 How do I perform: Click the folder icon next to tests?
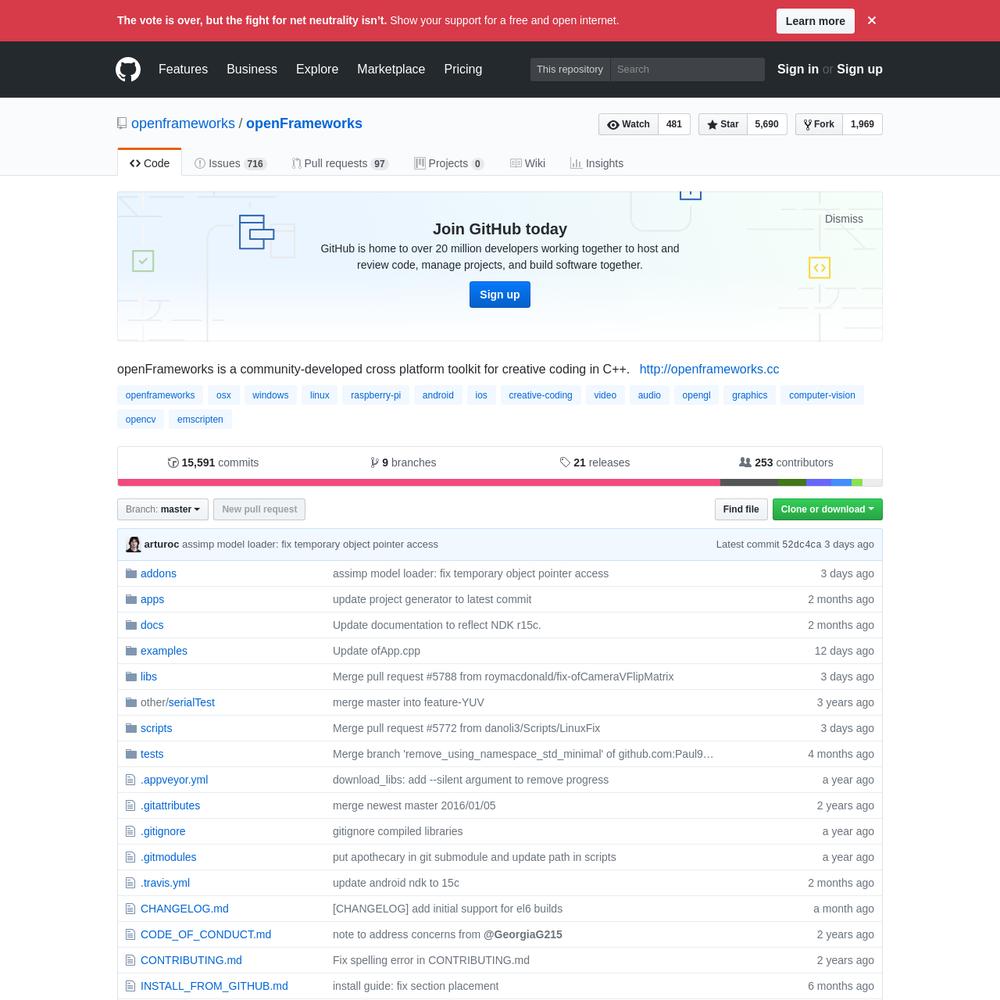[x=131, y=754]
